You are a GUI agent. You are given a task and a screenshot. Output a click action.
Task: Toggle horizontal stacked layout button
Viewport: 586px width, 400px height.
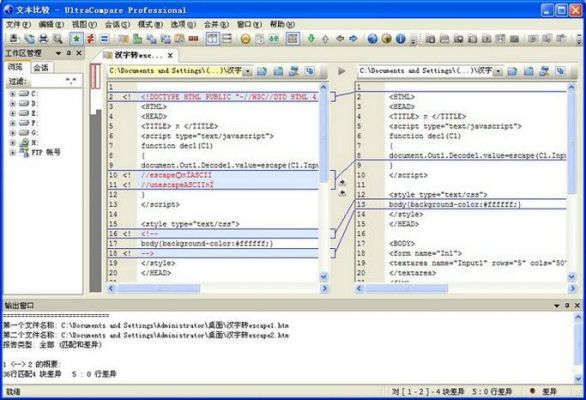pos(227,39)
